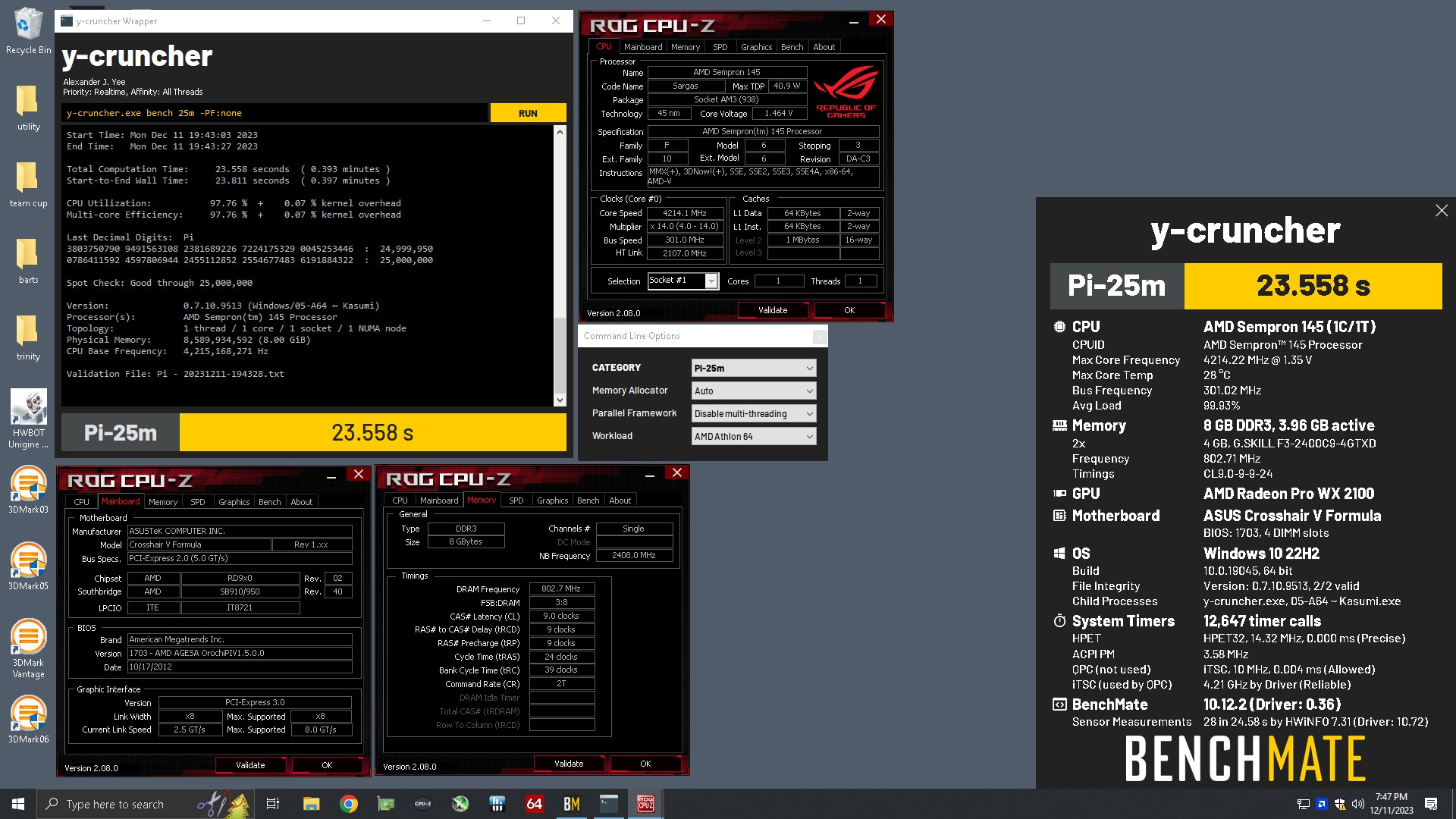Launch the 3DMark03 desktop shortcut
The width and height of the screenshot is (1456, 819).
click(28, 491)
